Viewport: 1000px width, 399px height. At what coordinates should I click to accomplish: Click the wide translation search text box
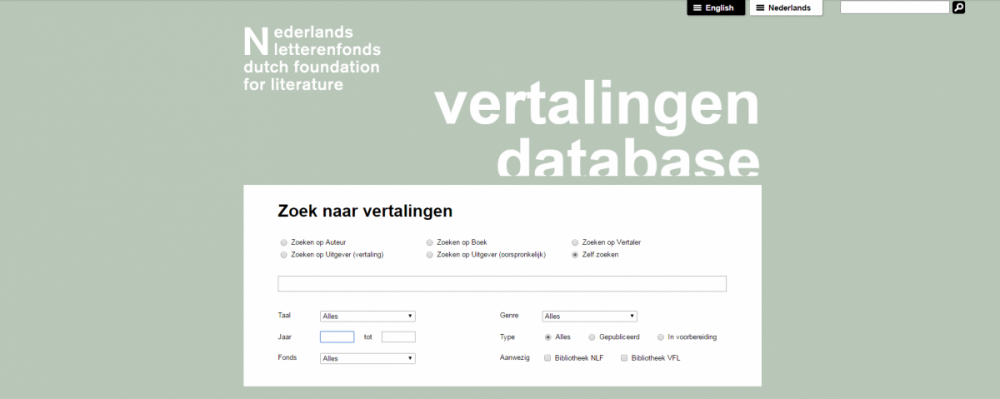[x=502, y=284]
